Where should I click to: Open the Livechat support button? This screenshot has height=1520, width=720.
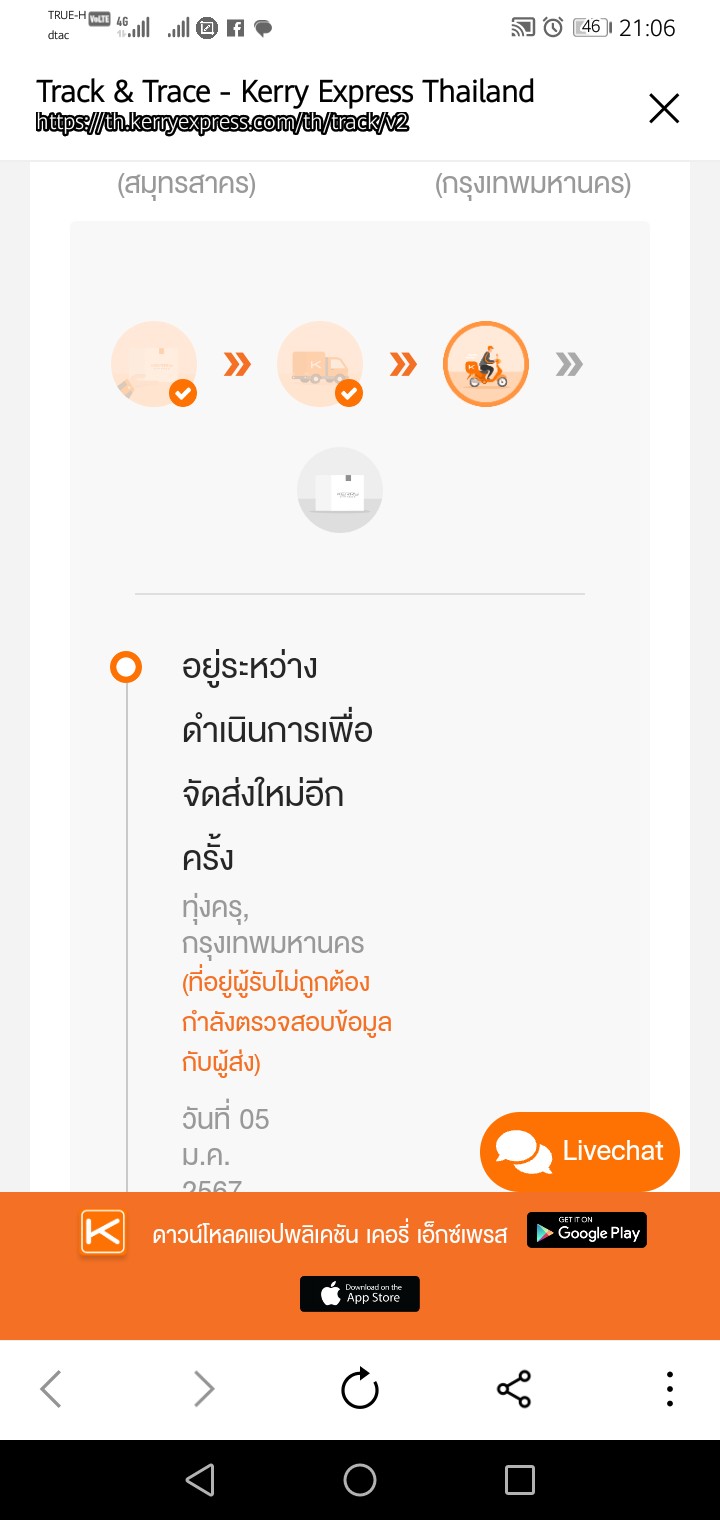click(580, 1151)
